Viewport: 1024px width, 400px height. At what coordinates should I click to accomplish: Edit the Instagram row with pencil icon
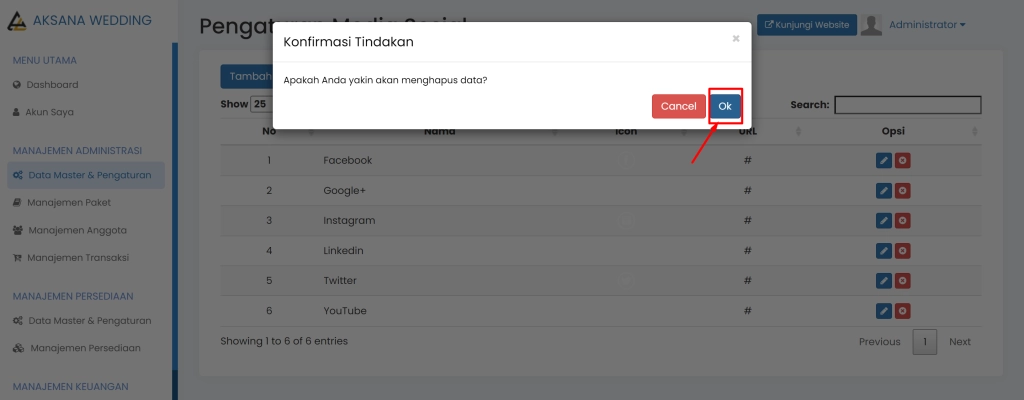point(883,221)
